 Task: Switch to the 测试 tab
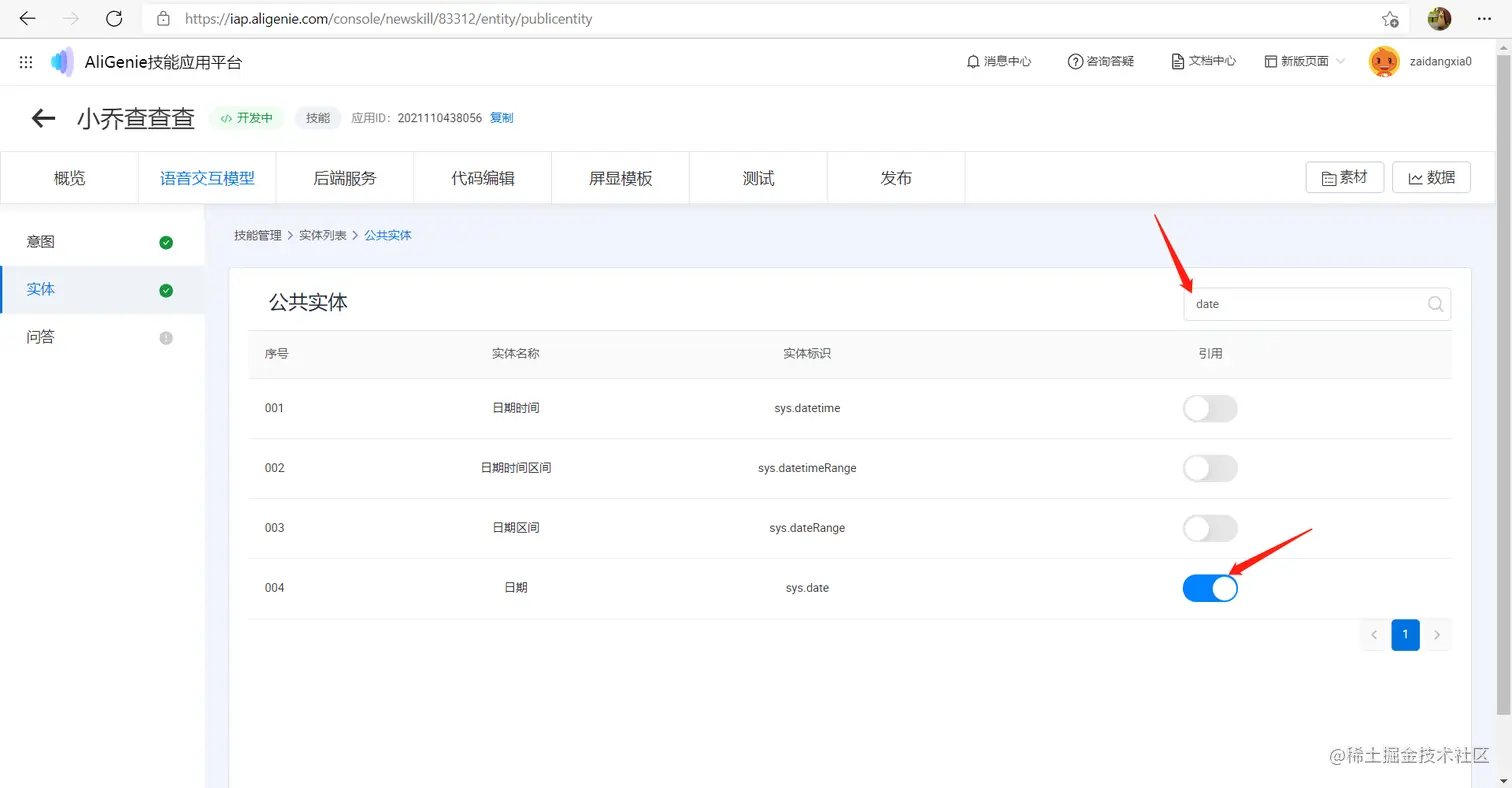(759, 178)
